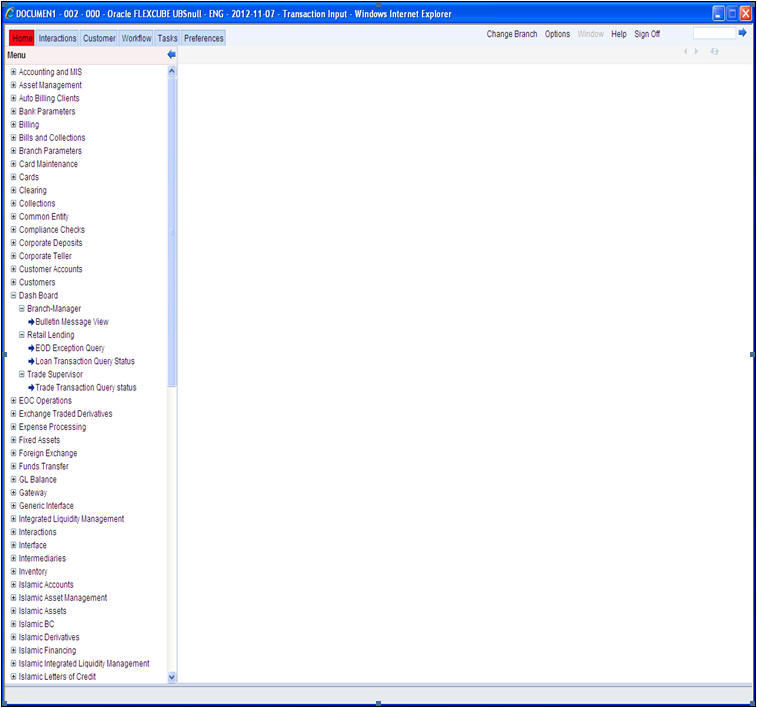
Task: Click the fast path search input box
Action: point(714,33)
